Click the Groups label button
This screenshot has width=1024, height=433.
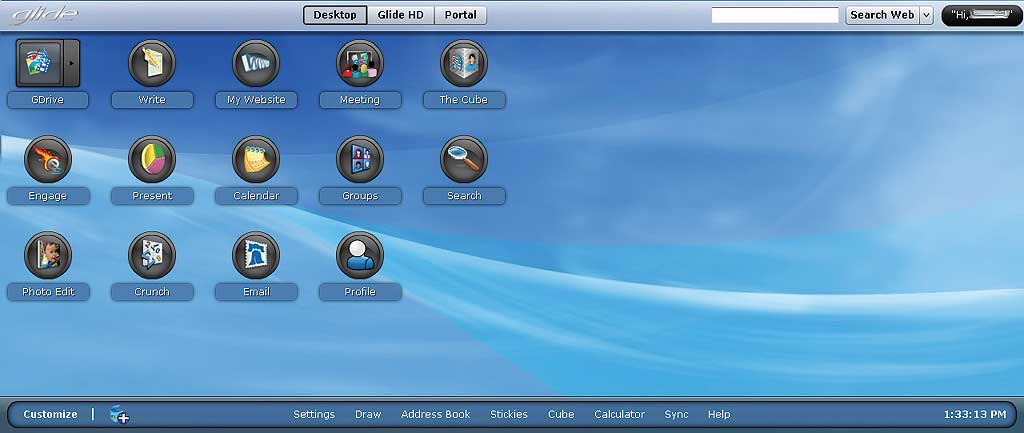360,196
